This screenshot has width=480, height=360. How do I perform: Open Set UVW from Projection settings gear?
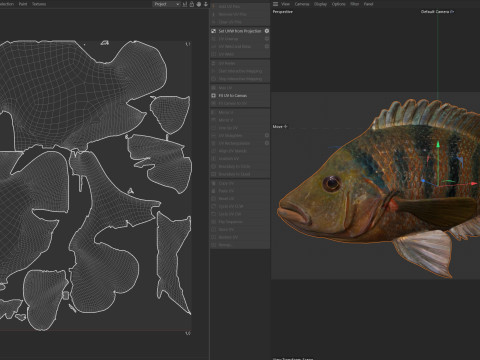[267, 31]
